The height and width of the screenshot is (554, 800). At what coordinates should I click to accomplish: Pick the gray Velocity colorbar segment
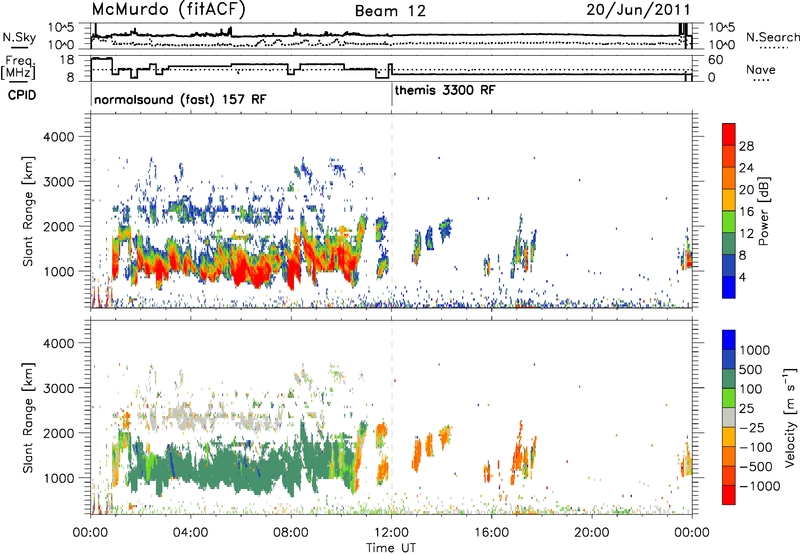point(729,417)
